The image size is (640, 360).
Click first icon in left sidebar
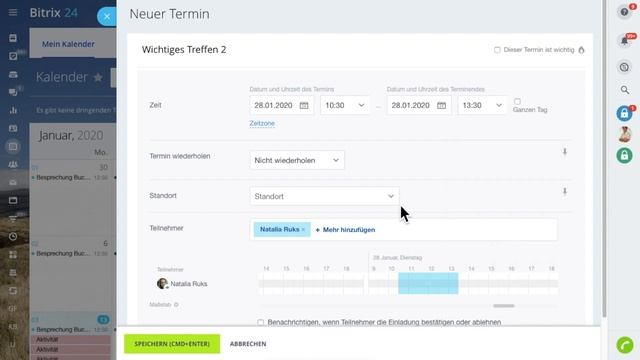[13, 38]
